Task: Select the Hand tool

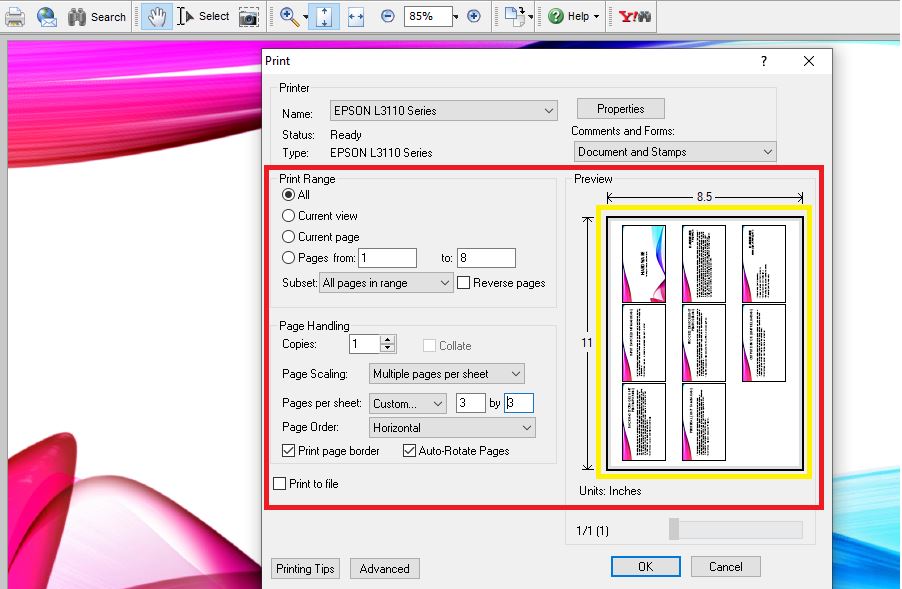Action: [156, 17]
